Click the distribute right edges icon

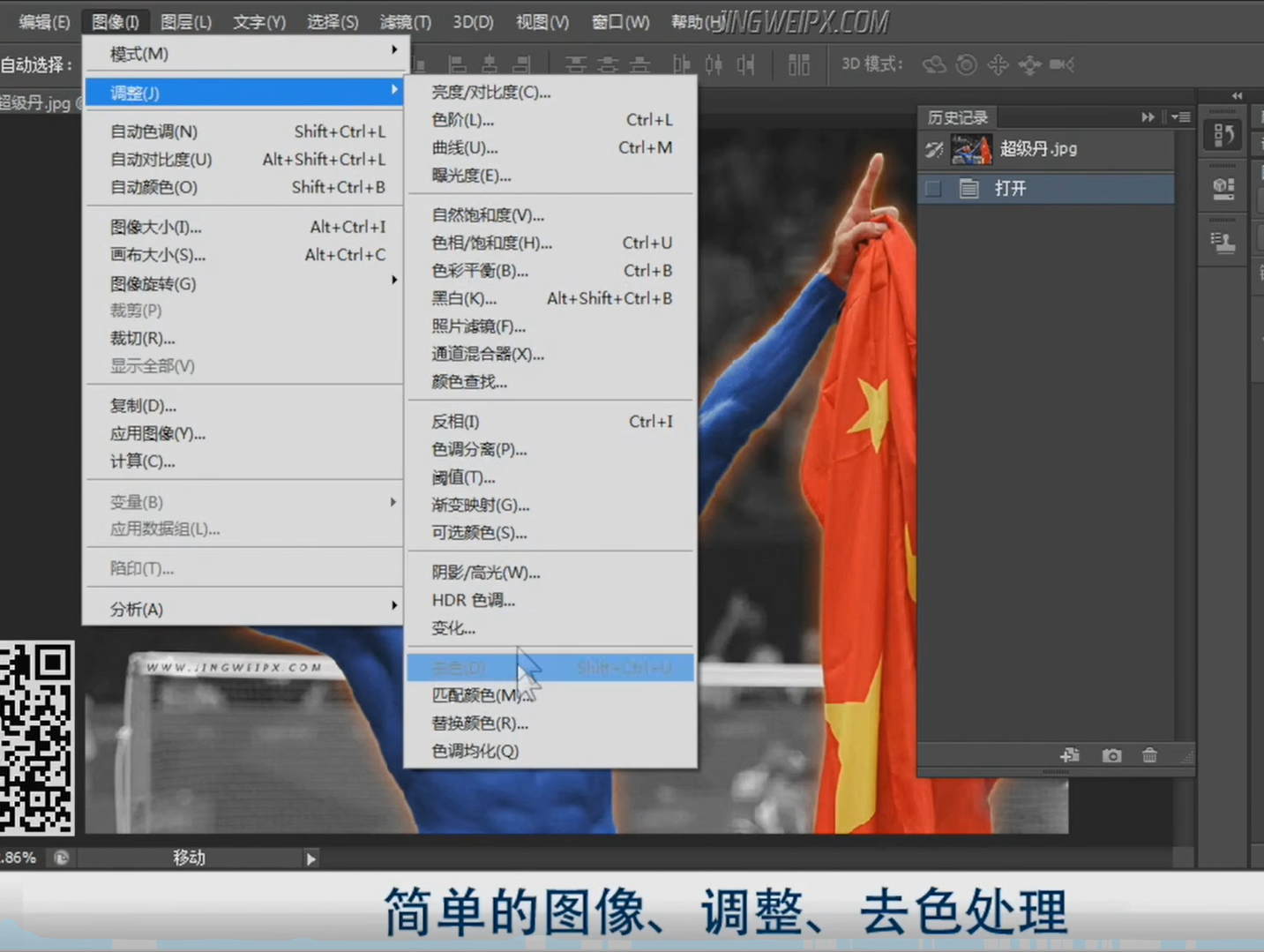click(746, 64)
